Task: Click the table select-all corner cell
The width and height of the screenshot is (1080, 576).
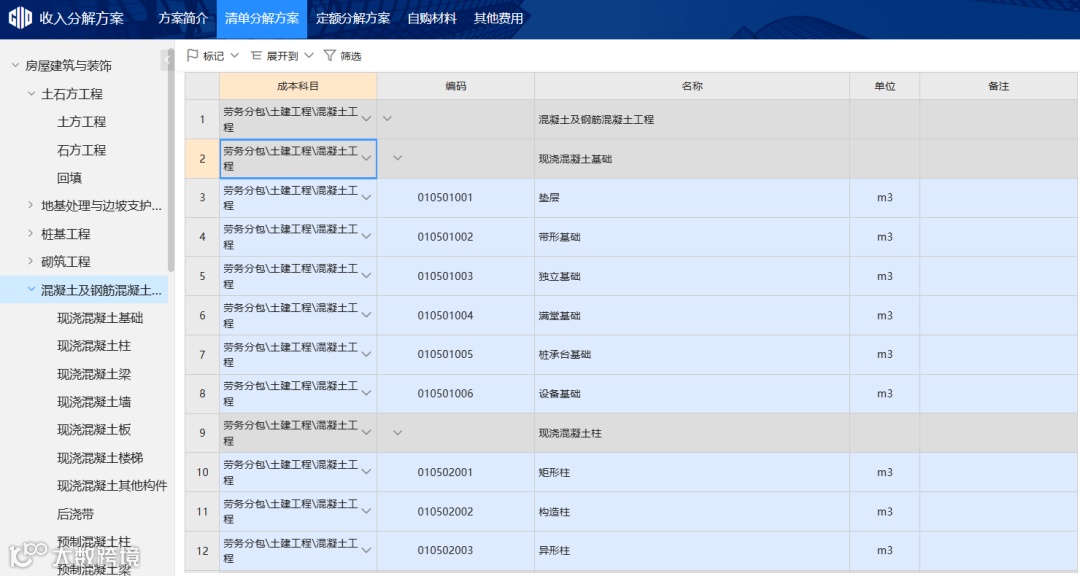Action: click(202, 86)
